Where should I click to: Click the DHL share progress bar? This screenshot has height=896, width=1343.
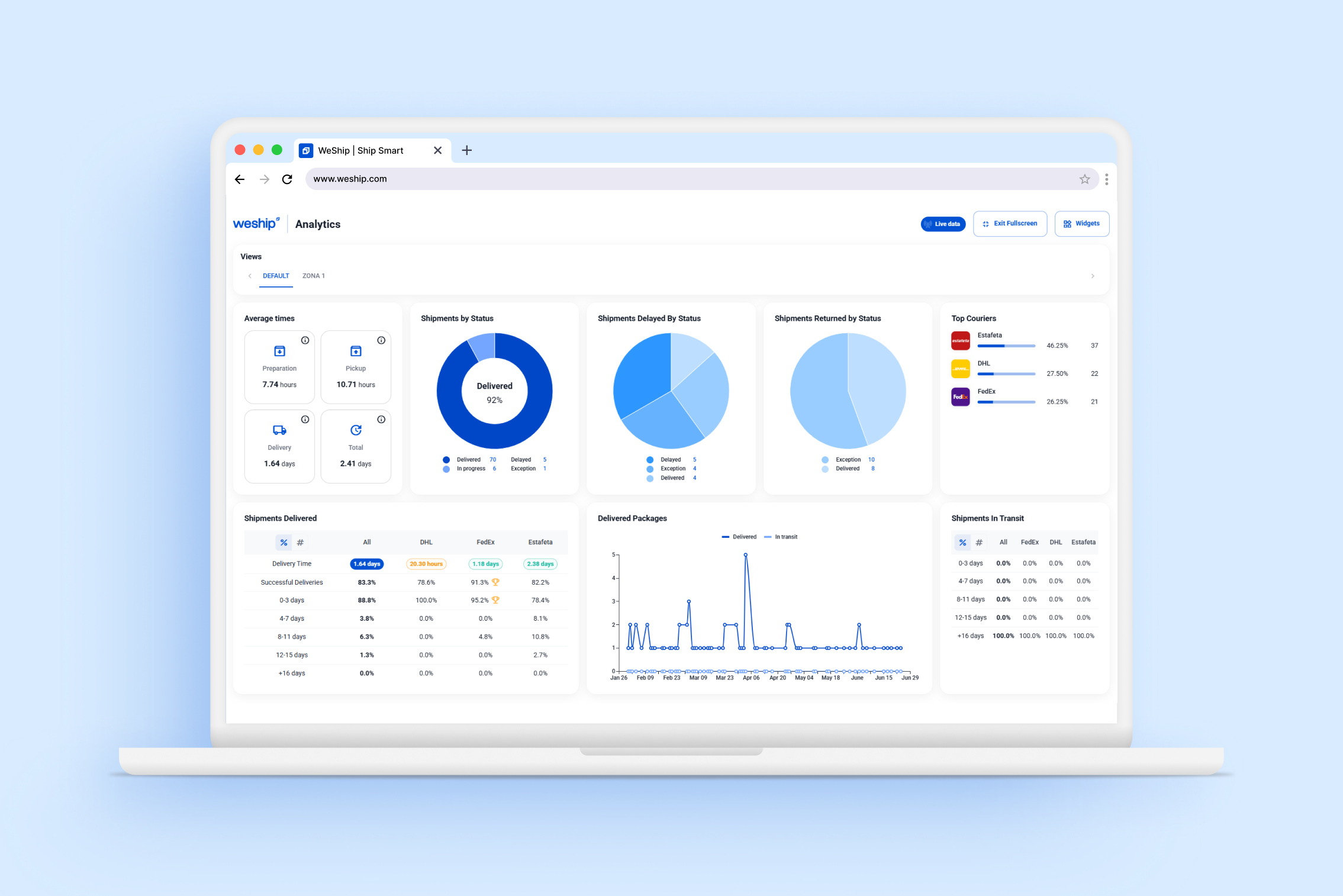point(1006,374)
